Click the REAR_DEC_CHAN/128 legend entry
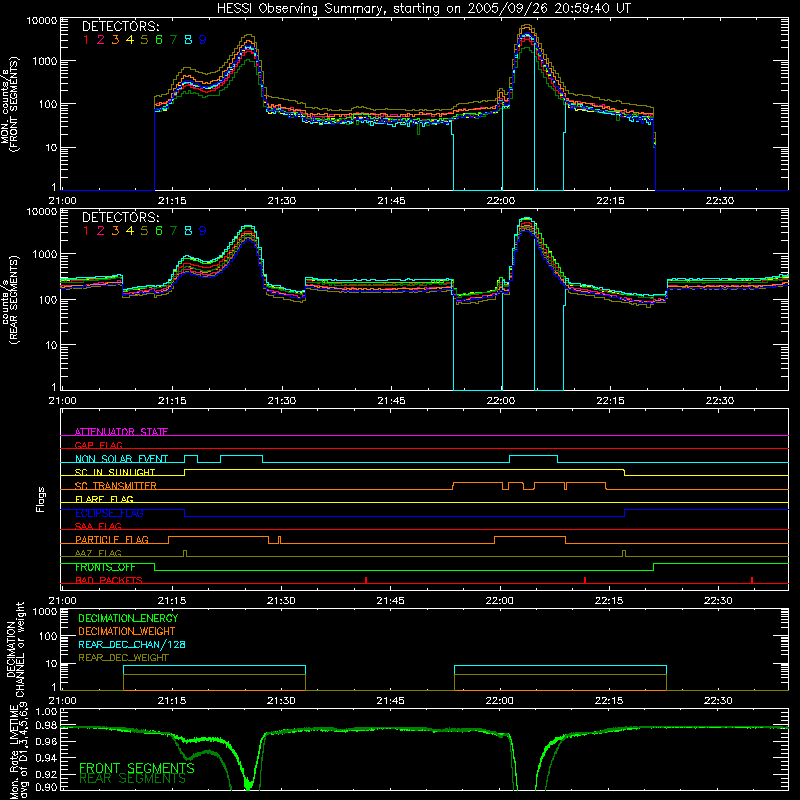Viewport: 800px width, 800px height. [x=132, y=644]
